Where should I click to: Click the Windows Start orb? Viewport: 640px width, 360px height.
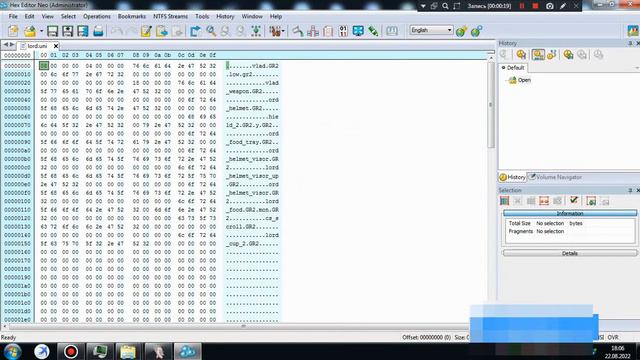(x=12, y=352)
